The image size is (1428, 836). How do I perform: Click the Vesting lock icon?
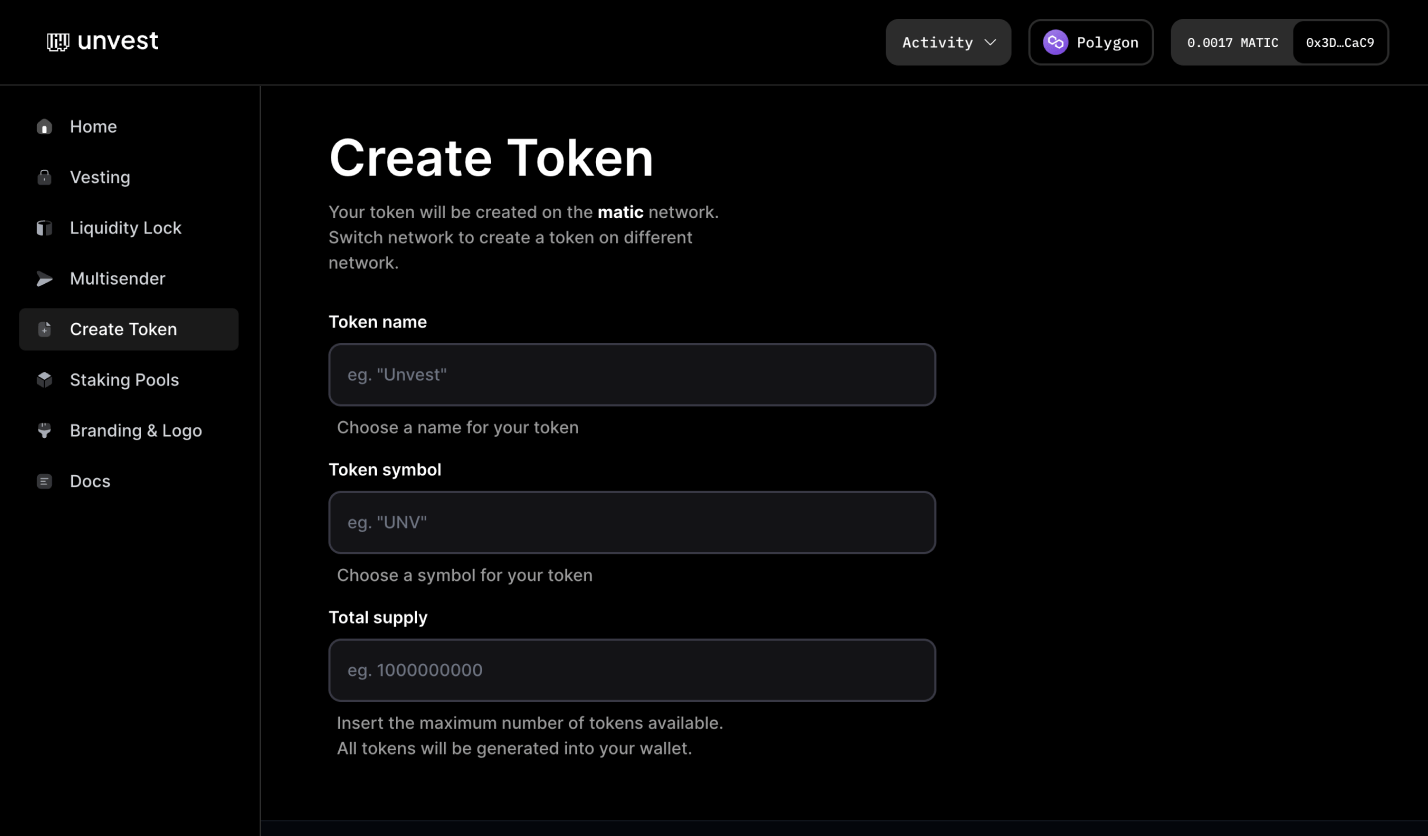pos(44,177)
